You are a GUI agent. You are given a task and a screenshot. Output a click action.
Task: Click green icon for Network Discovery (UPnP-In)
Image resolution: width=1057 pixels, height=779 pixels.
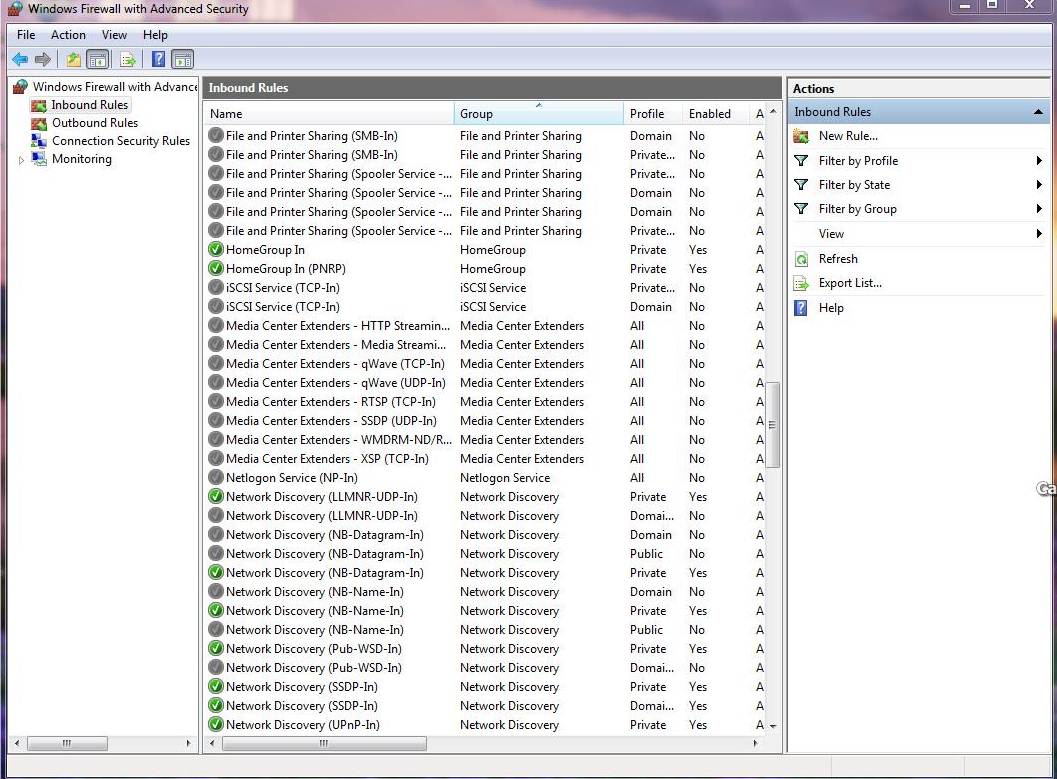click(x=216, y=724)
